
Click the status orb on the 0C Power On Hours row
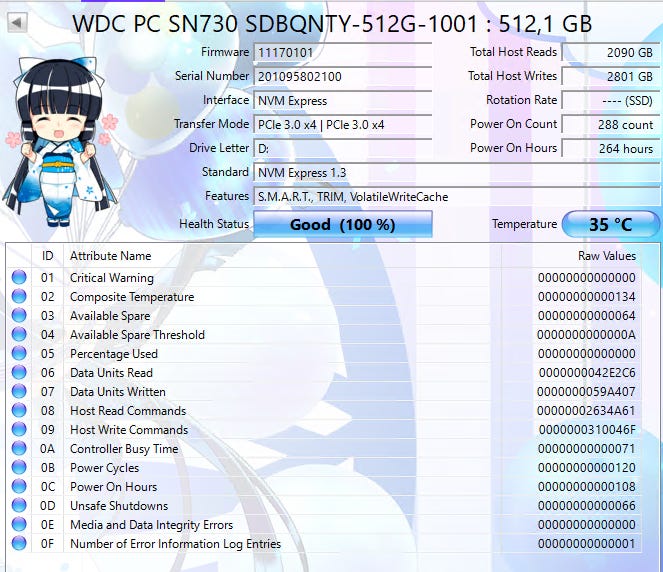(x=19, y=487)
